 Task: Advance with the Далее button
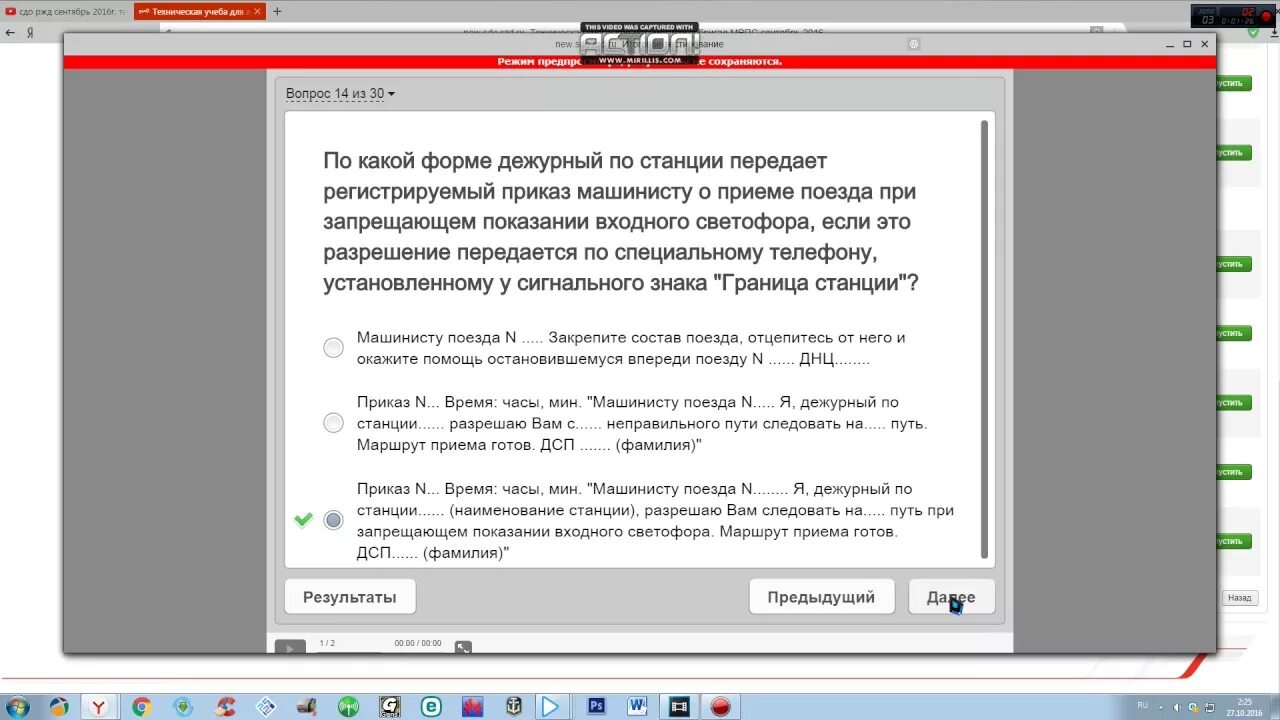pos(951,597)
